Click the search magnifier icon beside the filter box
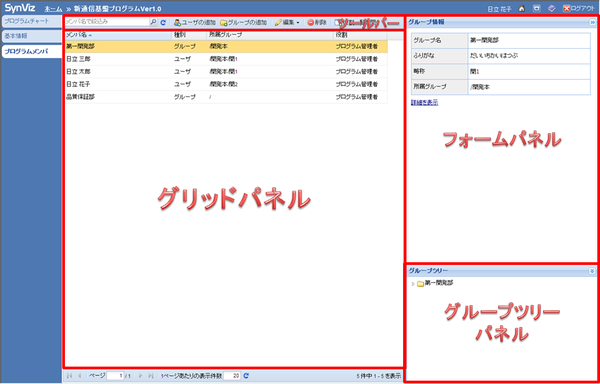This screenshot has width=600, height=384. 153,23
